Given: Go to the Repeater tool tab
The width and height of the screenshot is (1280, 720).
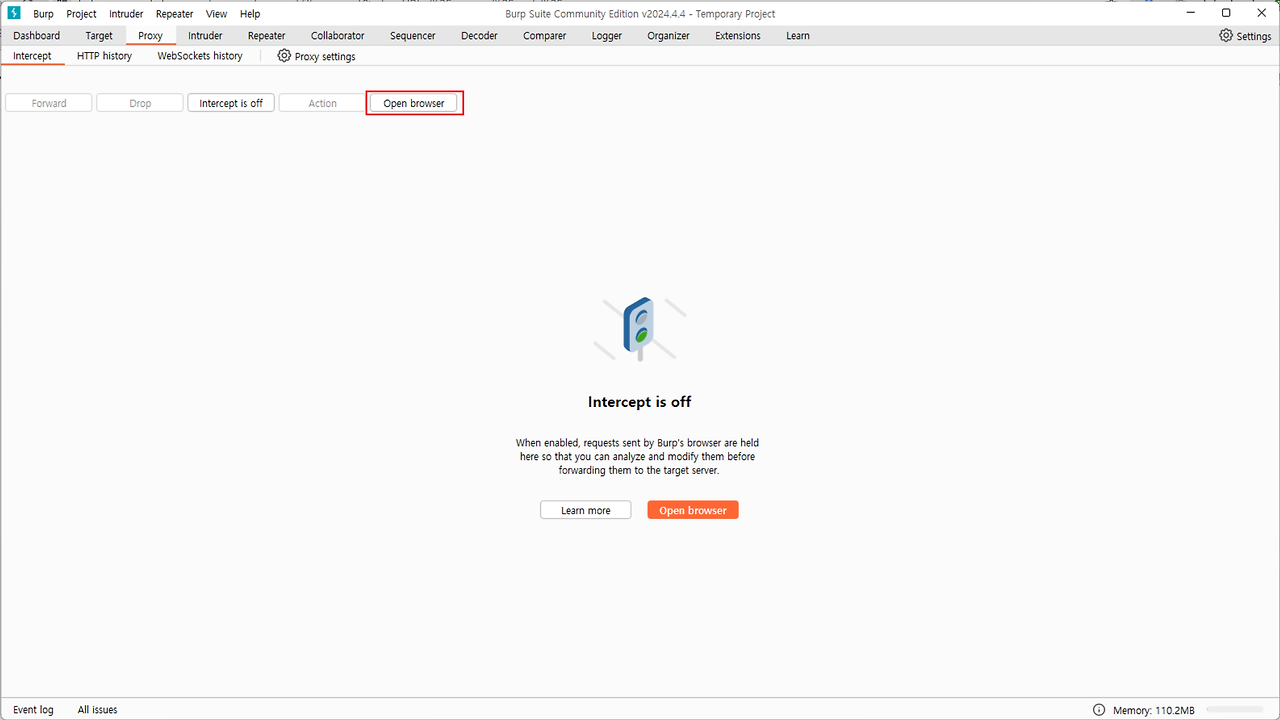Looking at the screenshot, I should (x=266, y=36).
